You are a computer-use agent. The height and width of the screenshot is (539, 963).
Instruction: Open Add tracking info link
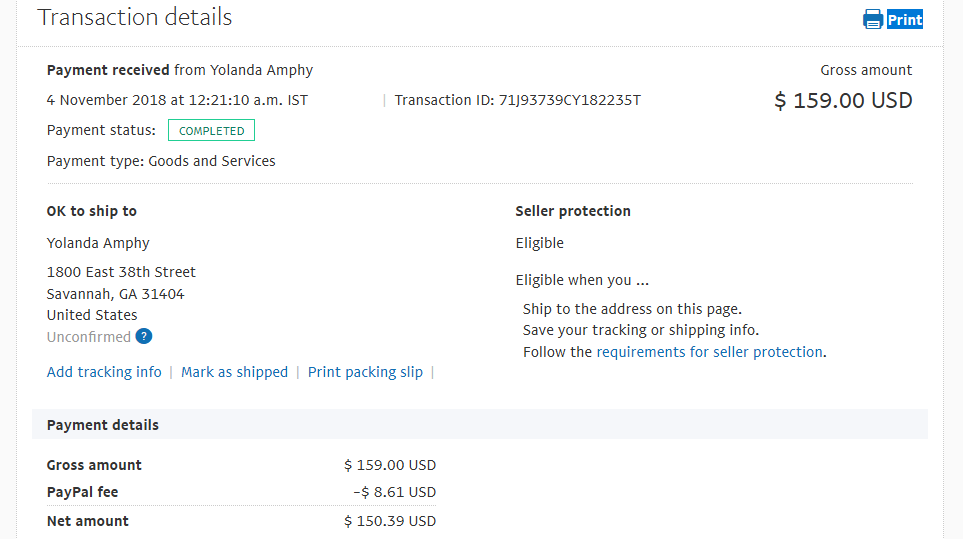(104, 372)
